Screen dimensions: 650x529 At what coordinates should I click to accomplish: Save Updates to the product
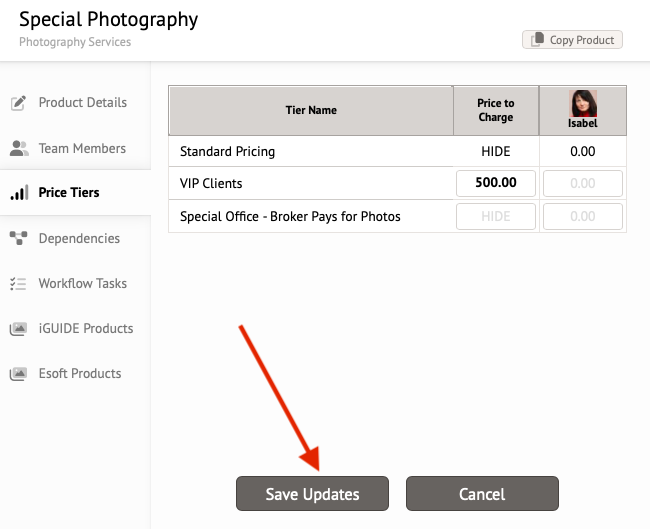coord(312,493)
